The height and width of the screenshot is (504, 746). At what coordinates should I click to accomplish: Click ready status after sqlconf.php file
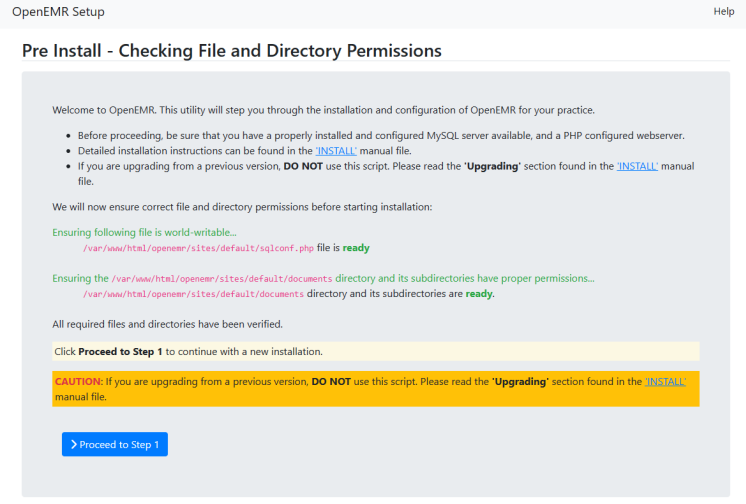pyautogui.click(x=356, y=248)
